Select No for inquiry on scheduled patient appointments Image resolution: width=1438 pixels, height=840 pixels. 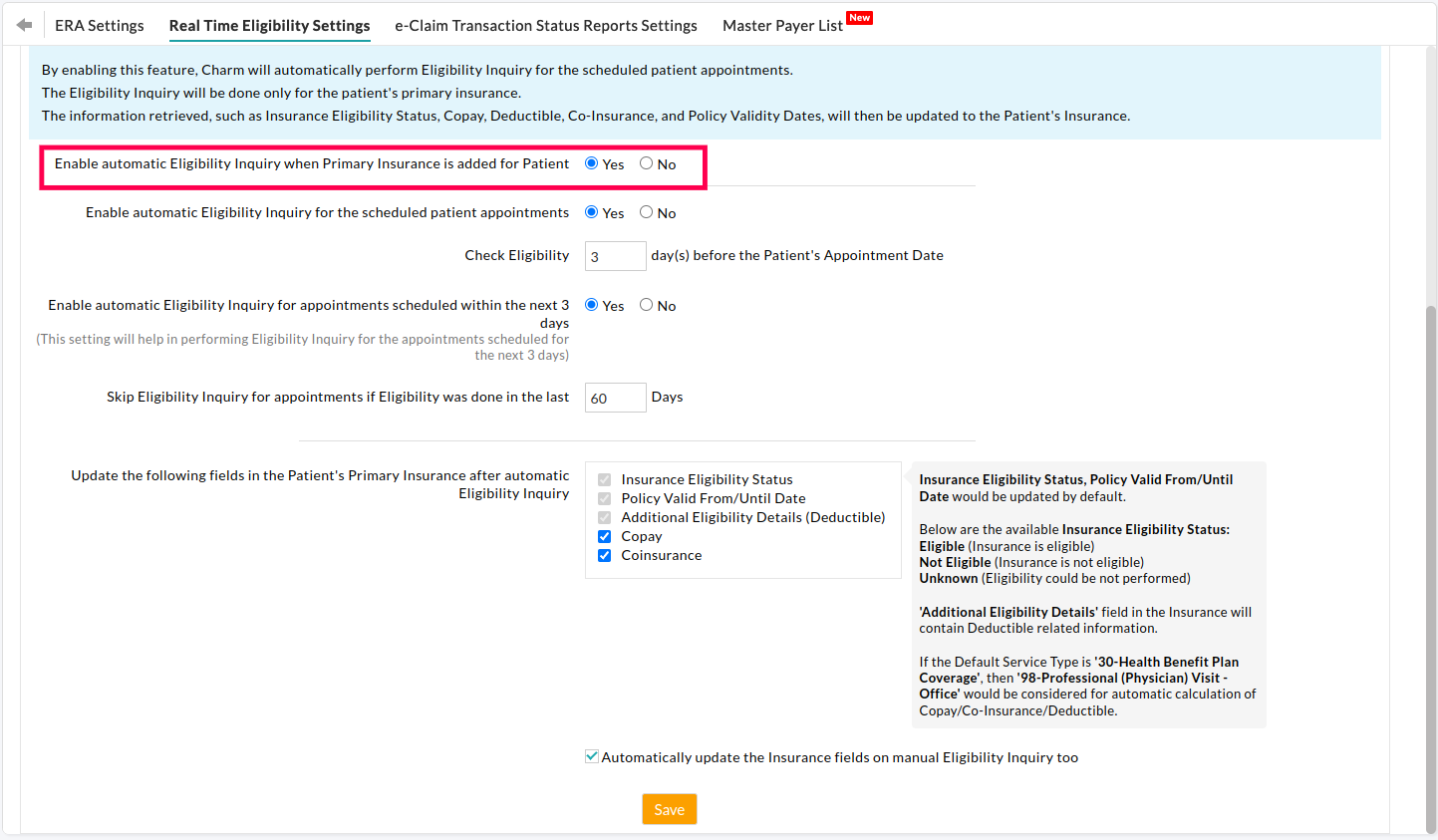pyautogui.click(x=646, y=212)
